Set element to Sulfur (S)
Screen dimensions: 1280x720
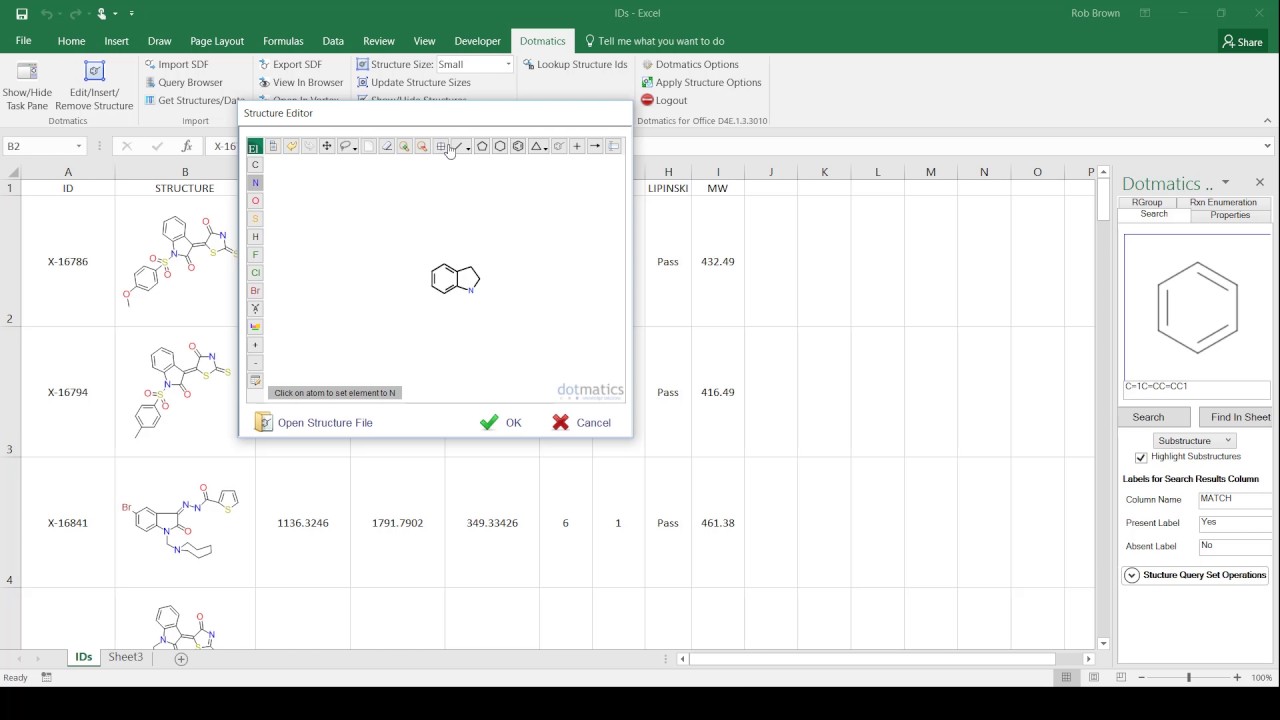coord(255,219)
